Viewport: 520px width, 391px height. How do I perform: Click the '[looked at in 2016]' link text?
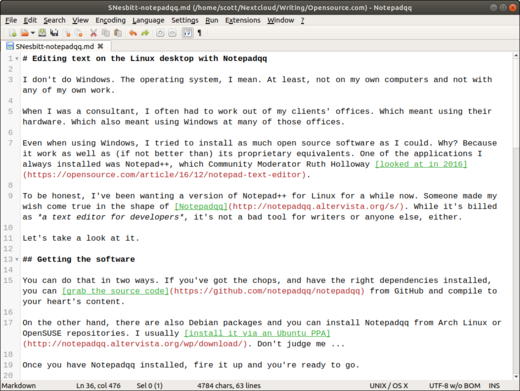pyautogui.click(x=421, y=164)
